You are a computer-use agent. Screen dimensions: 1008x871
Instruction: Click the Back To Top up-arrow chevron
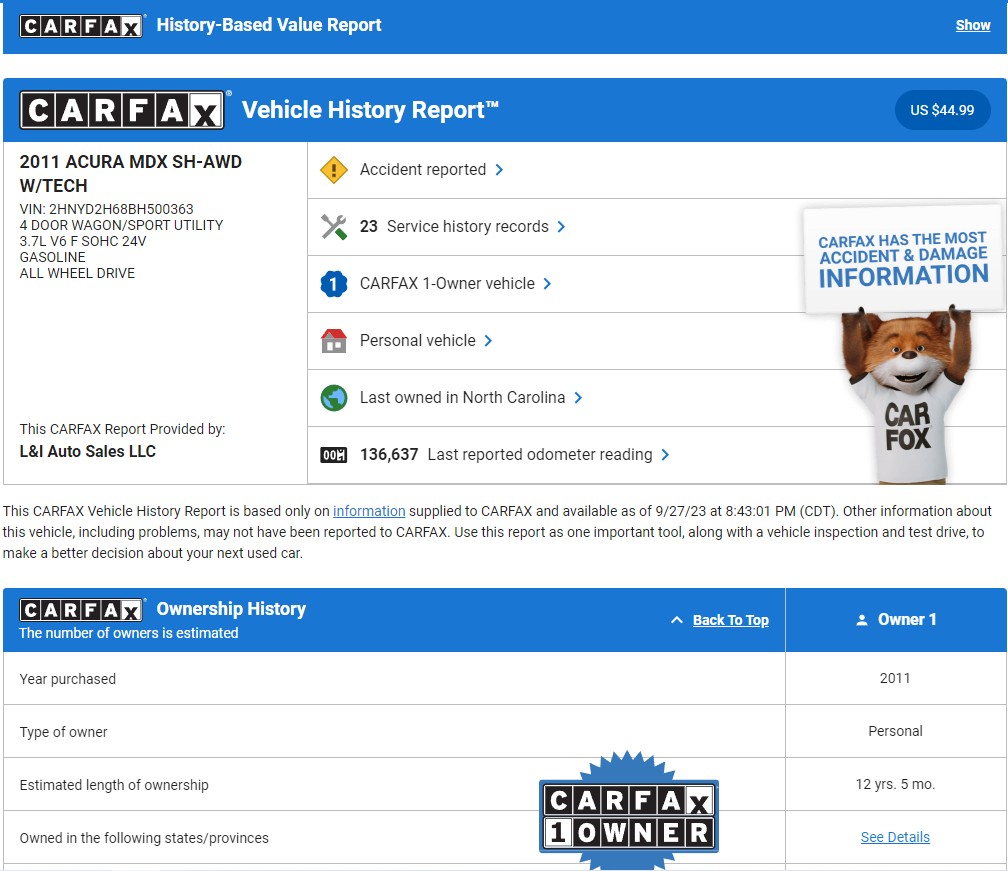click(x=676, y=620)
